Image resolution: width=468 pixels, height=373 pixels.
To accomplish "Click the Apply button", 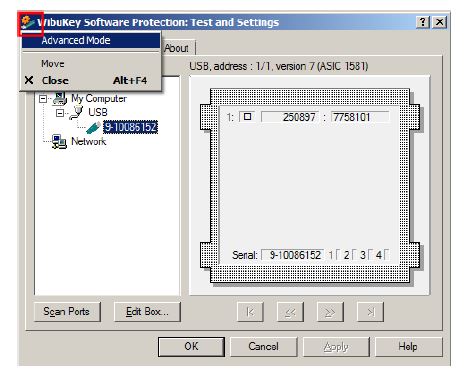I will (x=336, y=347).
